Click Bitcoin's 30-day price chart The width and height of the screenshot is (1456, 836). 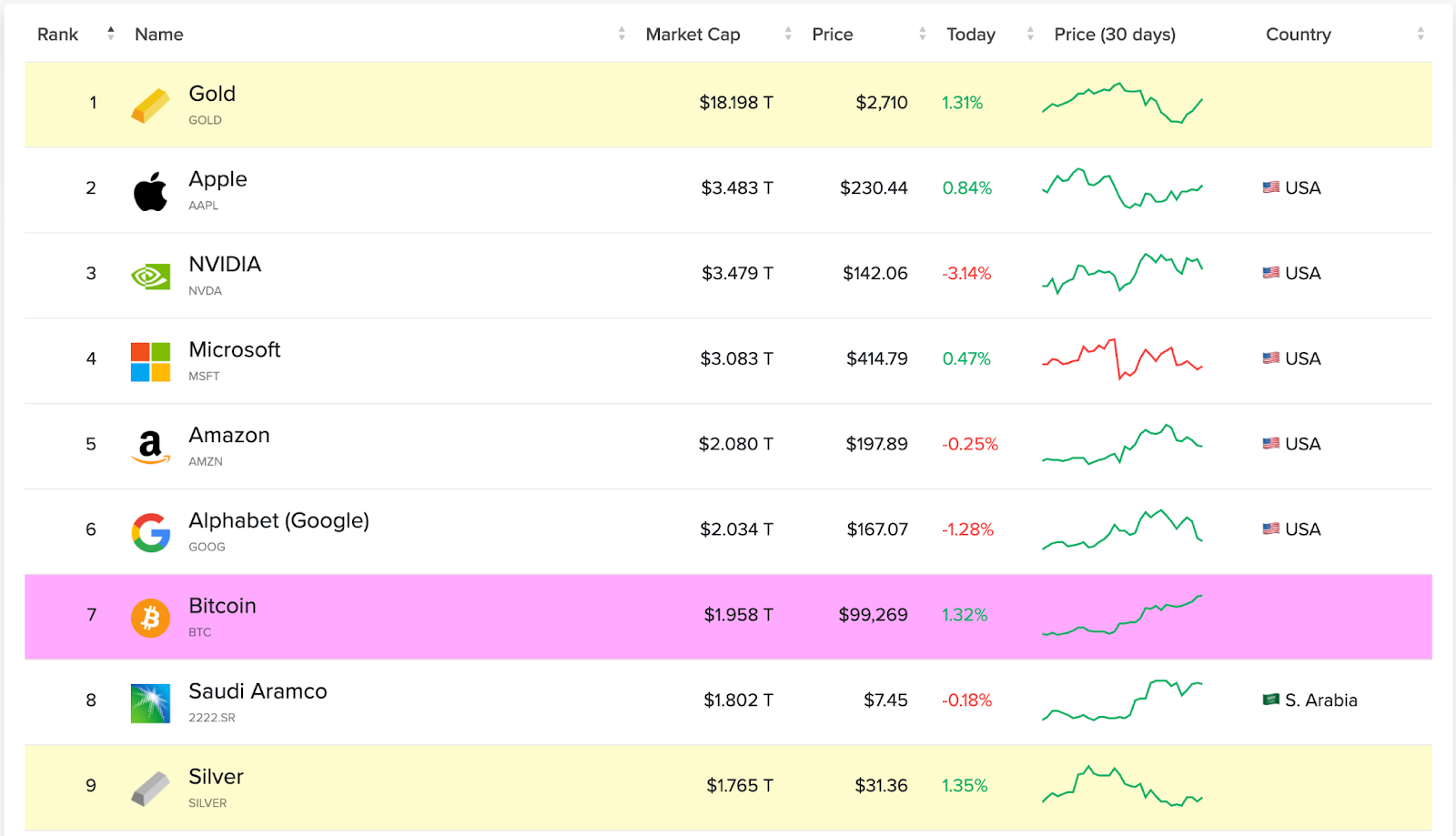click(1122, 615)
